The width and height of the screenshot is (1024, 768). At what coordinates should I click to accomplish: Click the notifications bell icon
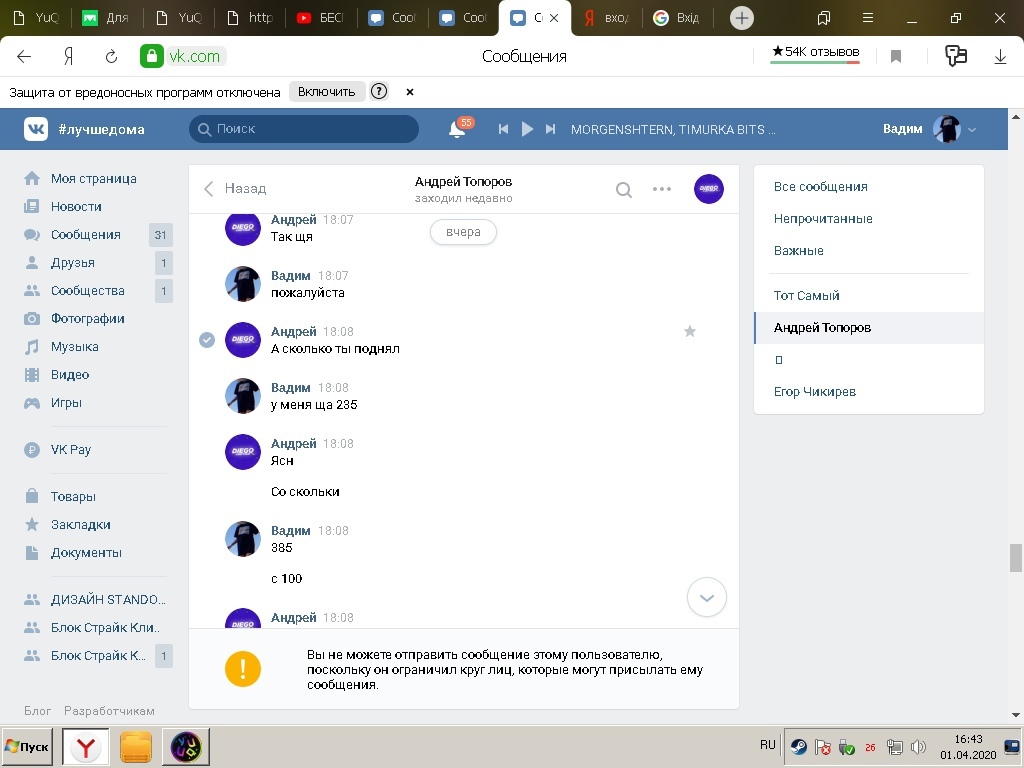point(457,129)
